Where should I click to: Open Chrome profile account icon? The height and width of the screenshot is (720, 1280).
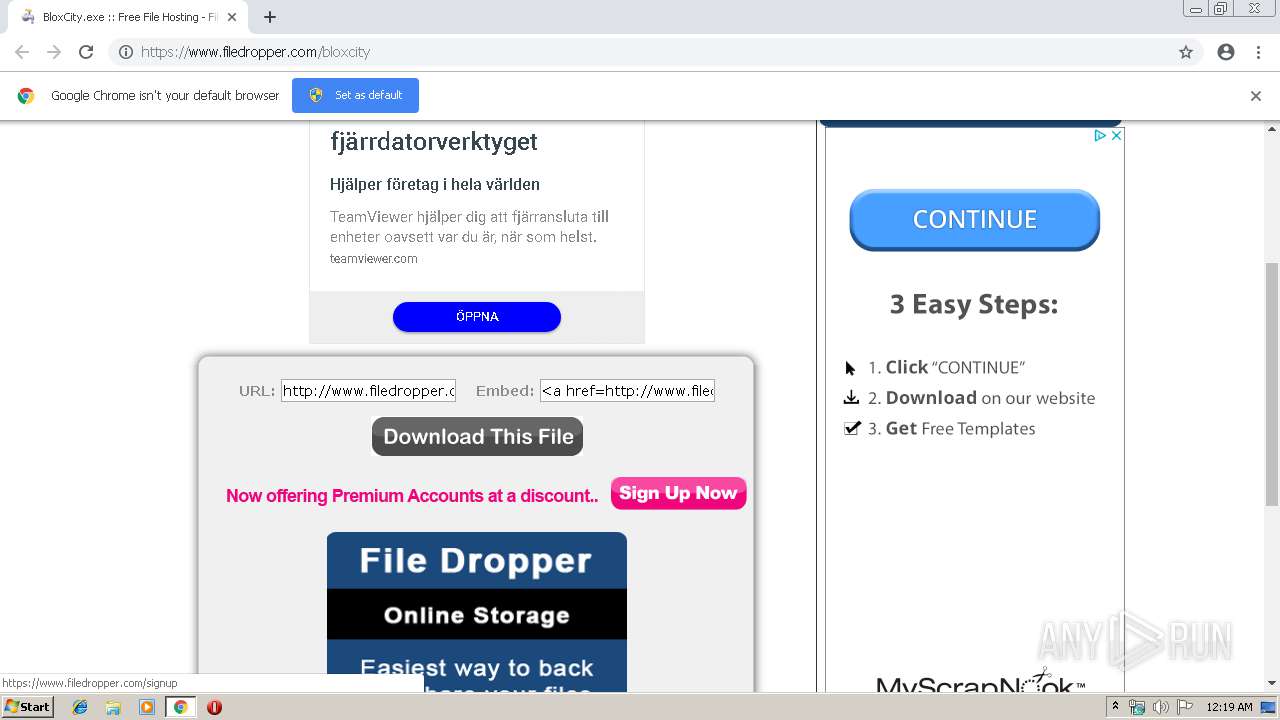click(x=1226, y=52)
